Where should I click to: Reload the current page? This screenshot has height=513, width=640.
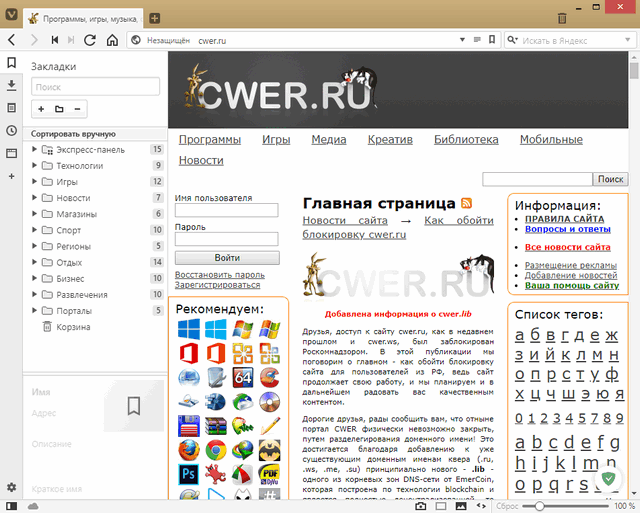[91, 40]
